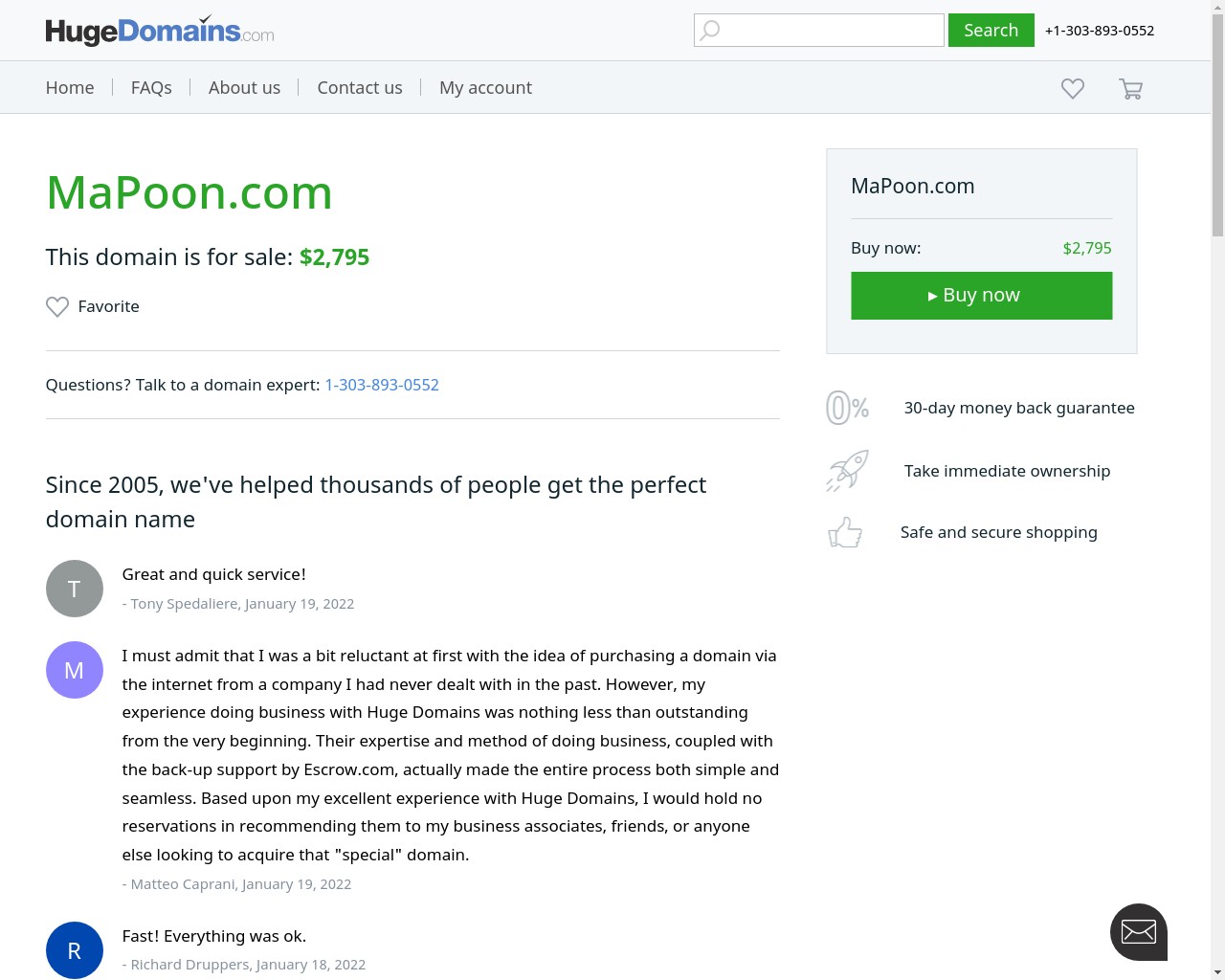Click the wishlist heart icon in header
This screenshot has width=1225, height=980.
tap(1073, 89)
